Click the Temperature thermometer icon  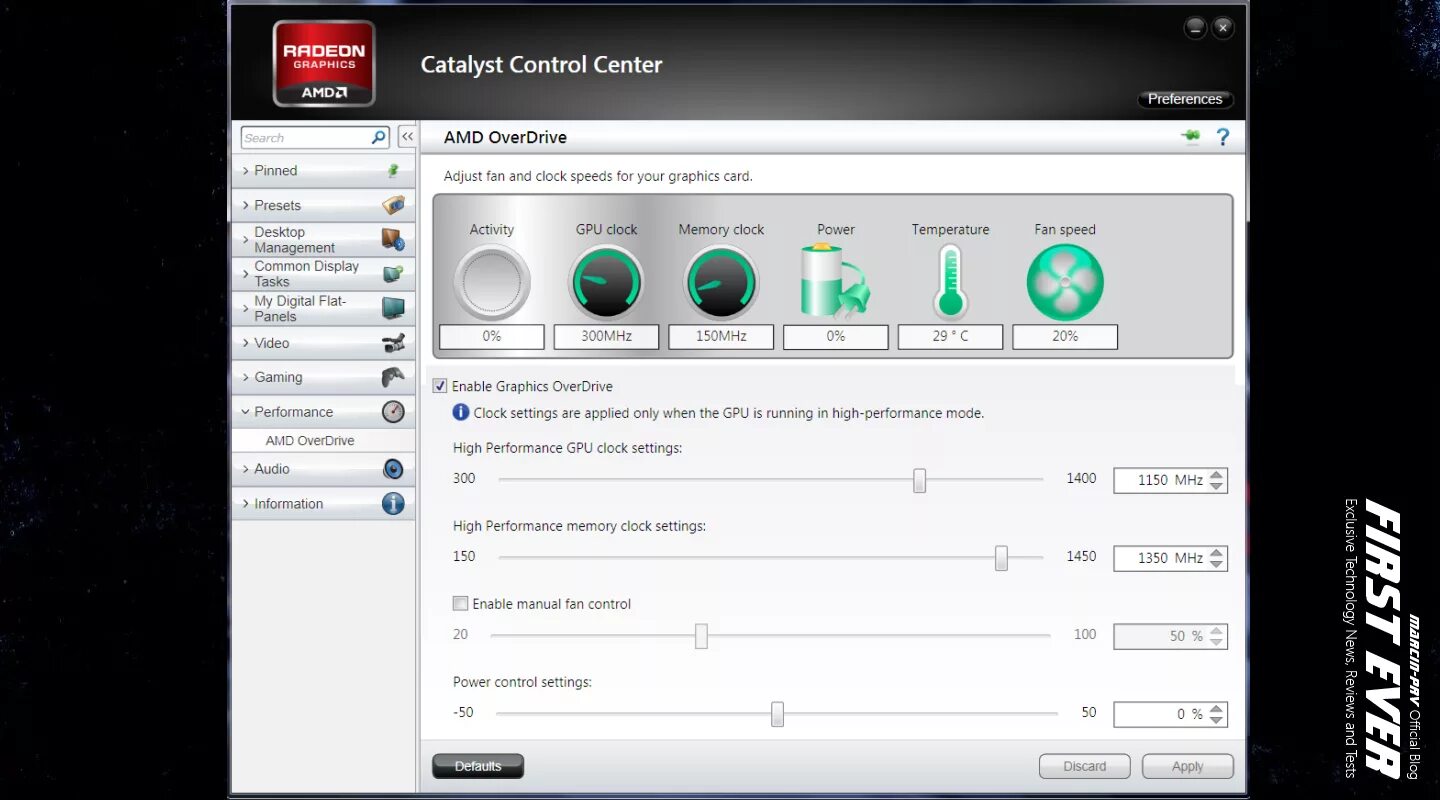pos(950,282)
